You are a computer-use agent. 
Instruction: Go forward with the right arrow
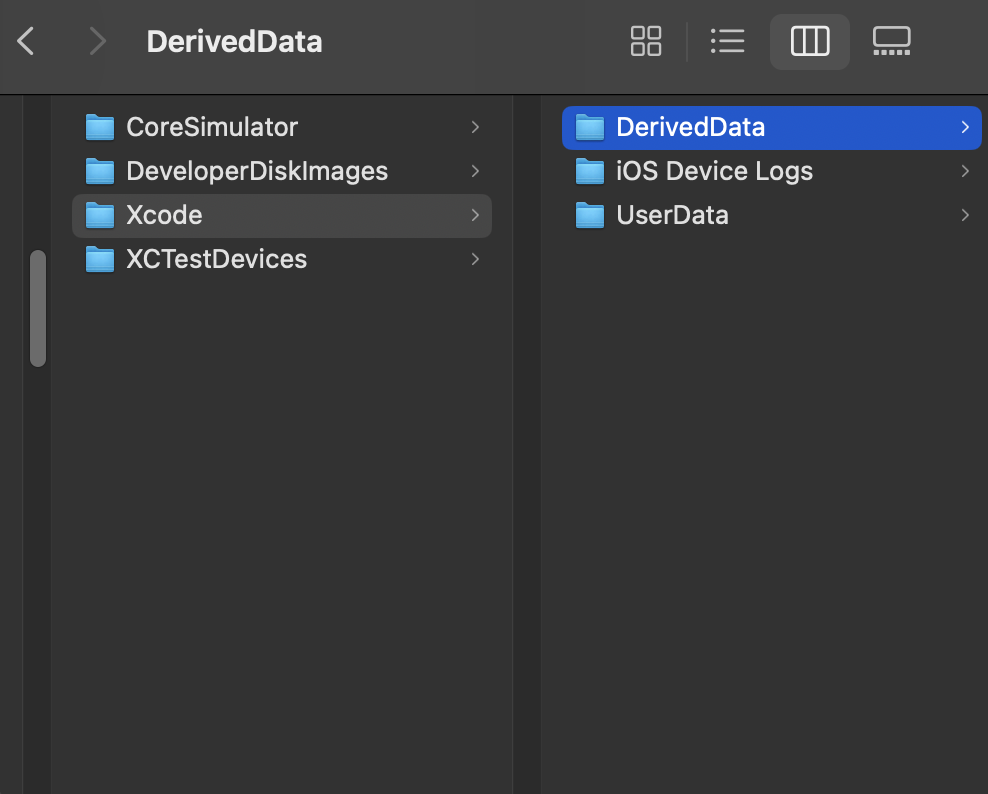97,42
